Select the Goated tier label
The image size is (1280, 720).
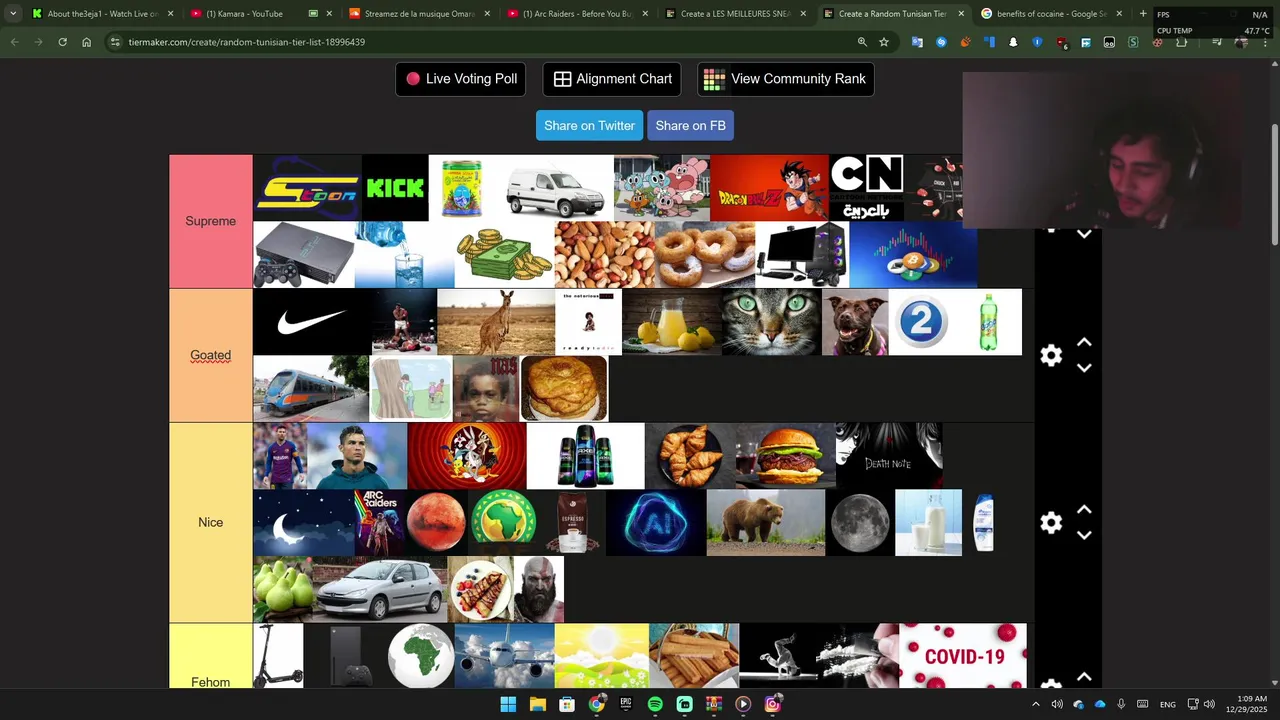tap(211, 355)
